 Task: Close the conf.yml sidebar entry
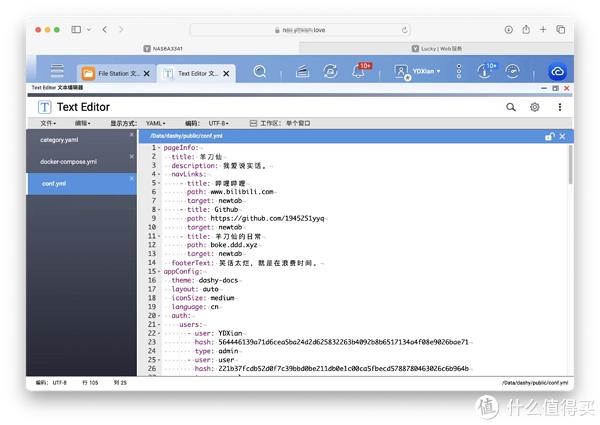(x=132, y=178)
